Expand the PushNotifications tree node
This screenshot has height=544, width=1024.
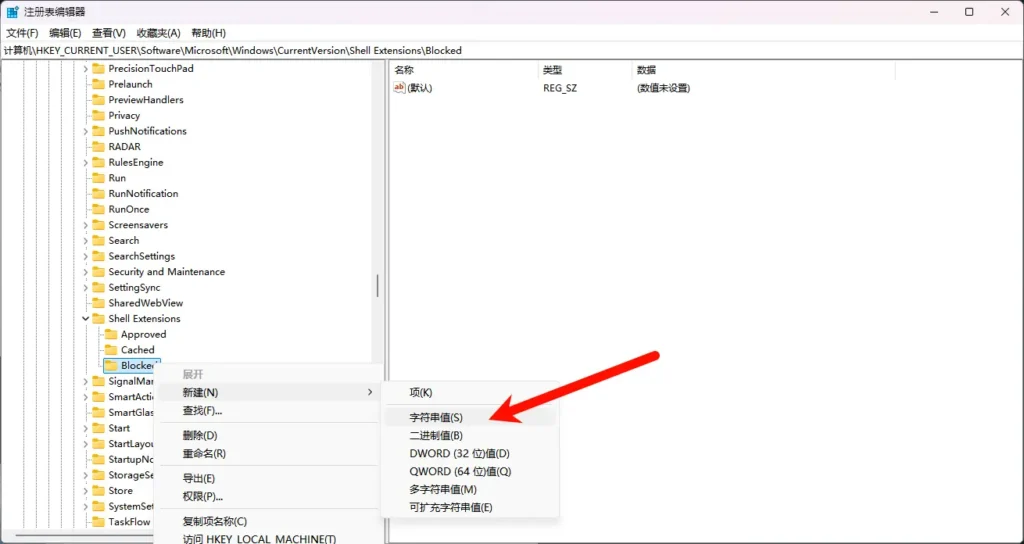pos(86,131)
